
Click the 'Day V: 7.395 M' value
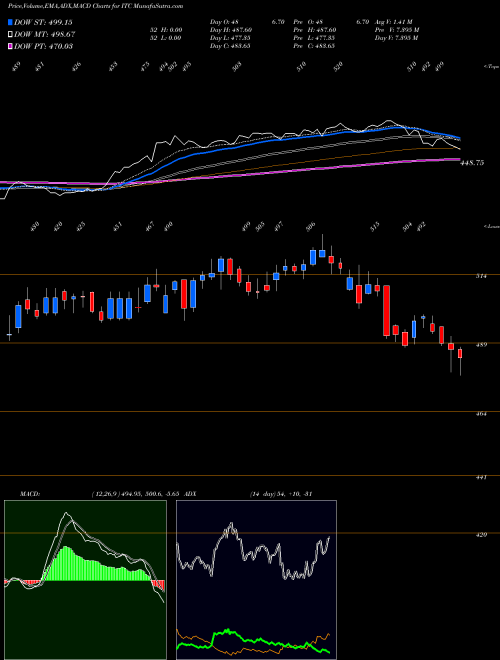click(x=396, y=38)
